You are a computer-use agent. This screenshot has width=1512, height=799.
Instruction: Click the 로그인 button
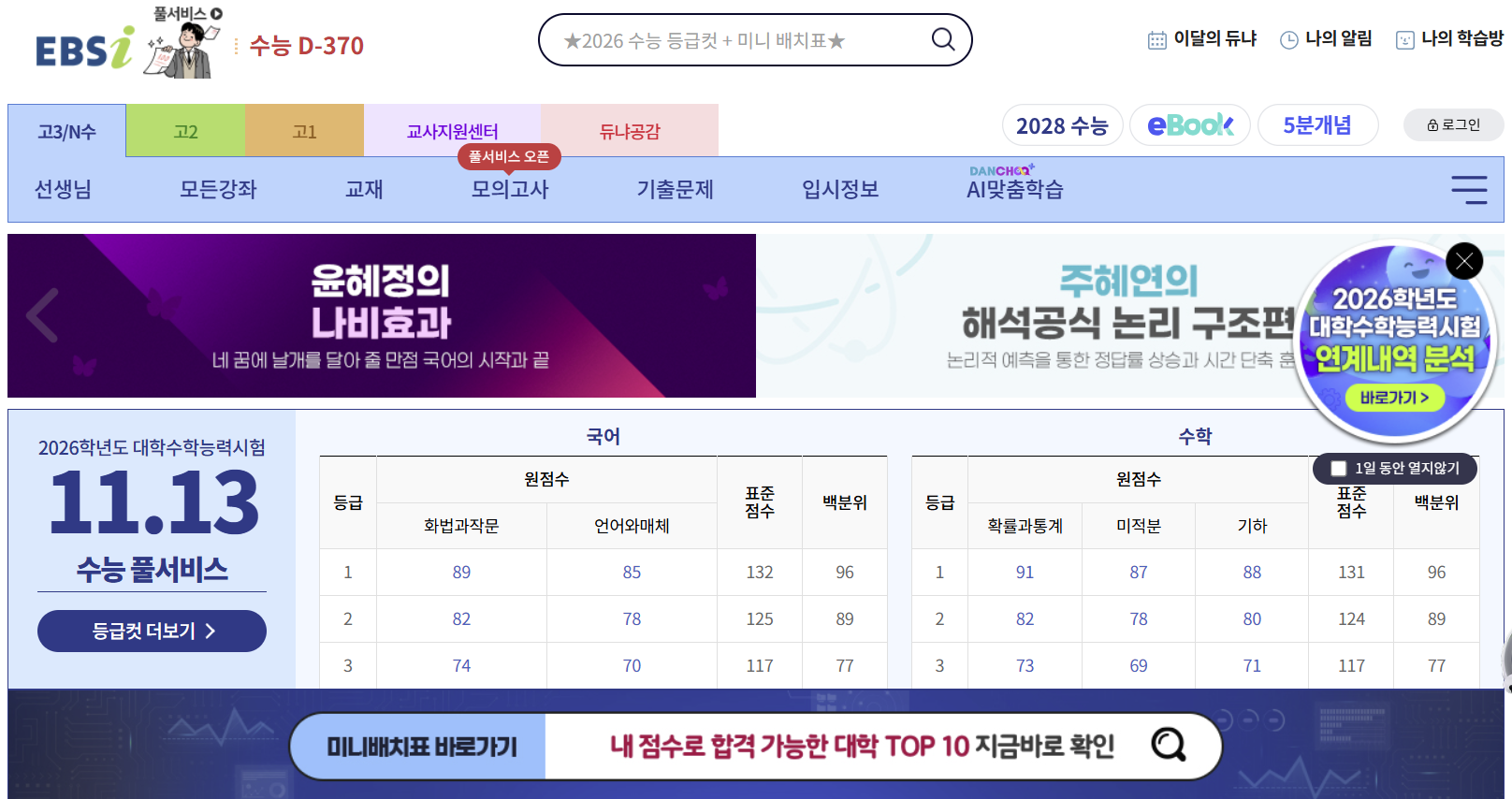pos(1453,124)
